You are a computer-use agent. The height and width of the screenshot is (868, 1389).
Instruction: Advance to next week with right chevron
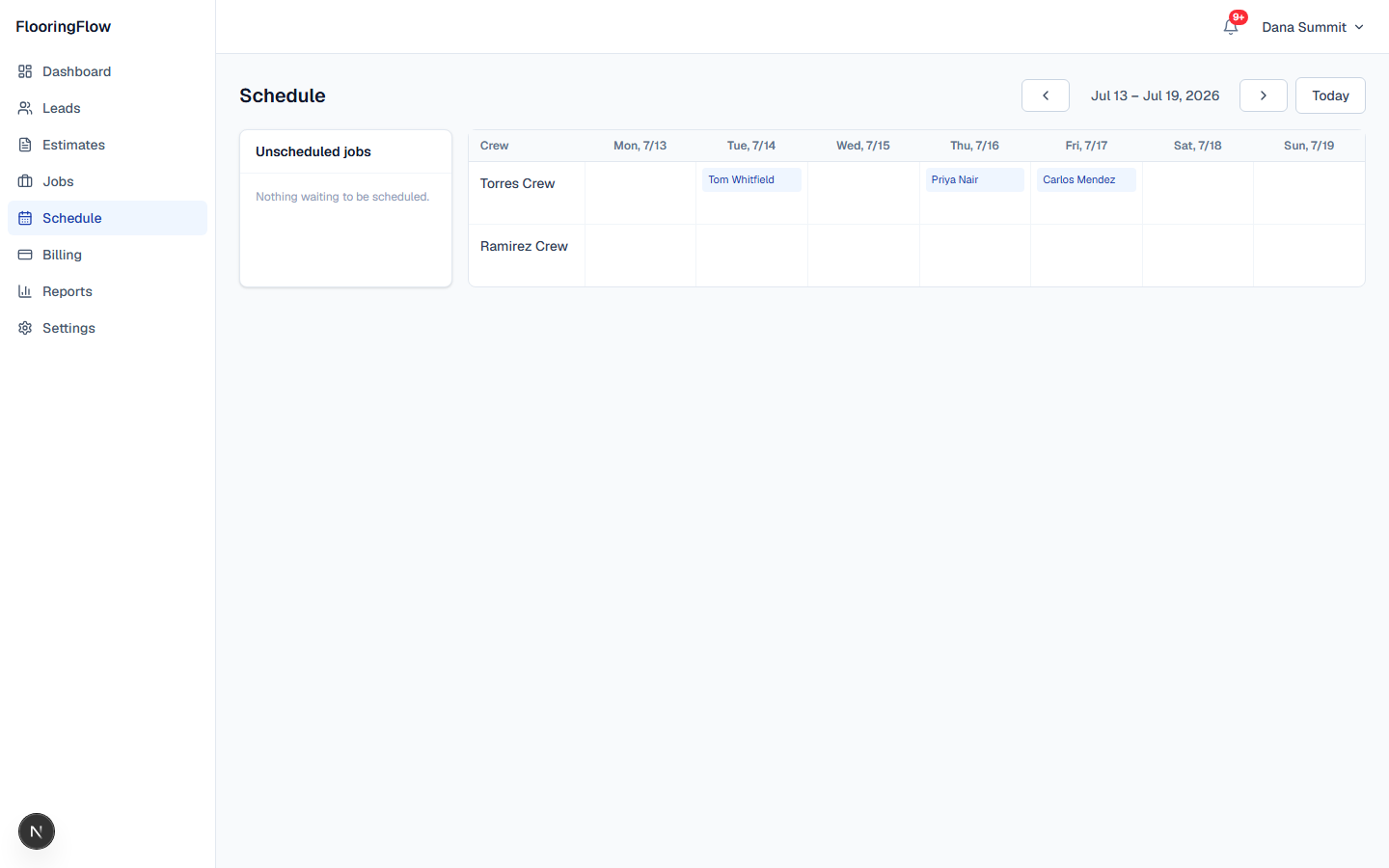[1264, 95]
